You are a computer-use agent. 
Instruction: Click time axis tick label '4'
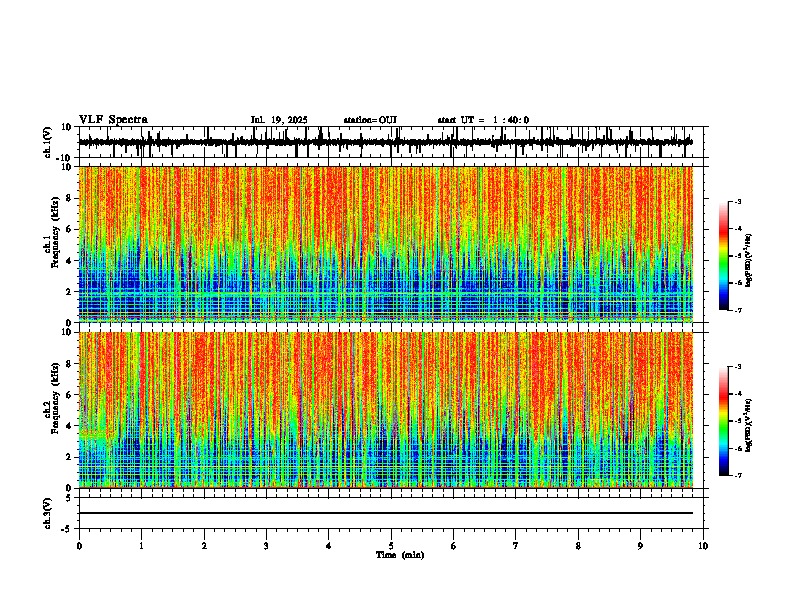[329, 546]
